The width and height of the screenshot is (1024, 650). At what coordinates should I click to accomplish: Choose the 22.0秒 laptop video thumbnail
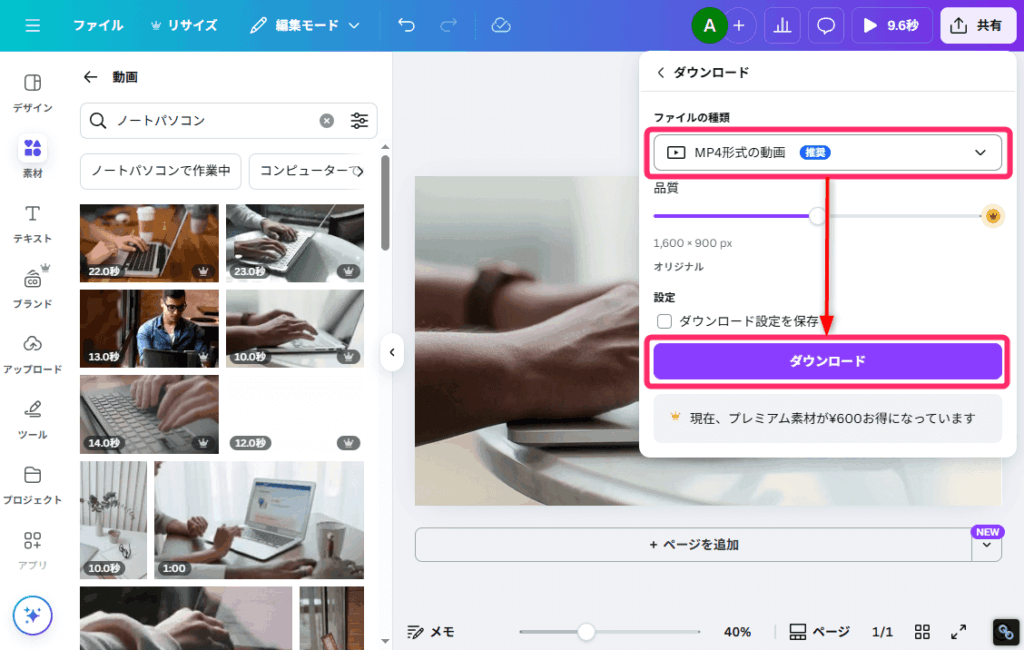(x=149, y=243)
